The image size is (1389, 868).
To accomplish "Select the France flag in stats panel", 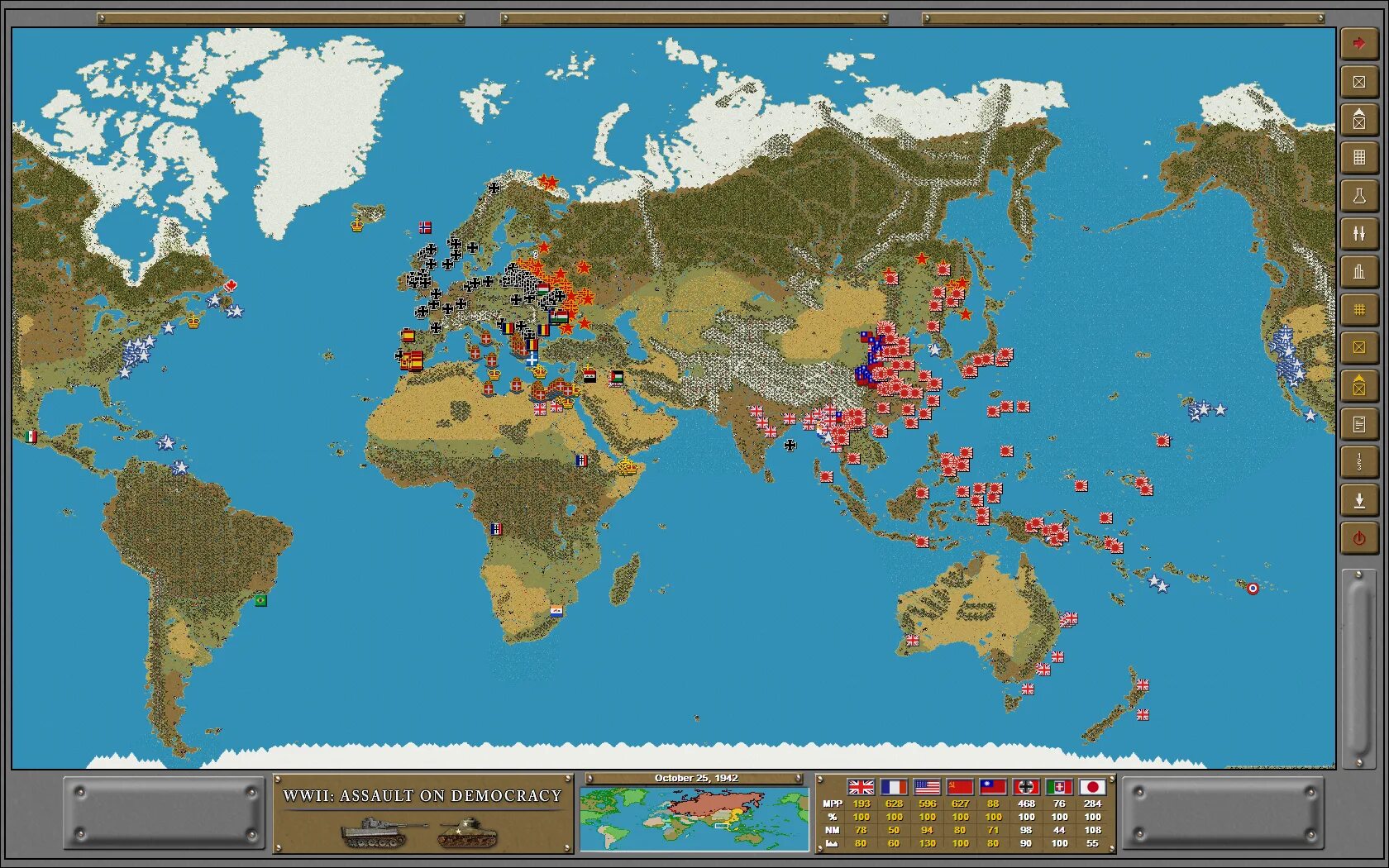I will tap(894, 787).
